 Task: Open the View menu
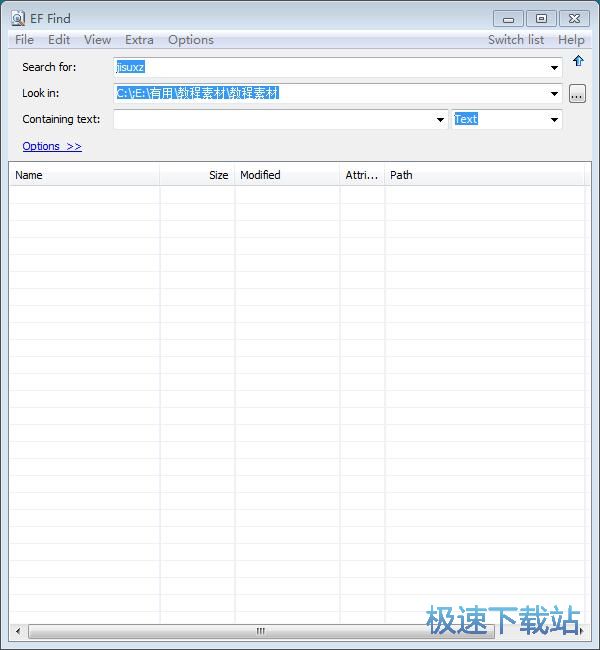click(97, 40)
